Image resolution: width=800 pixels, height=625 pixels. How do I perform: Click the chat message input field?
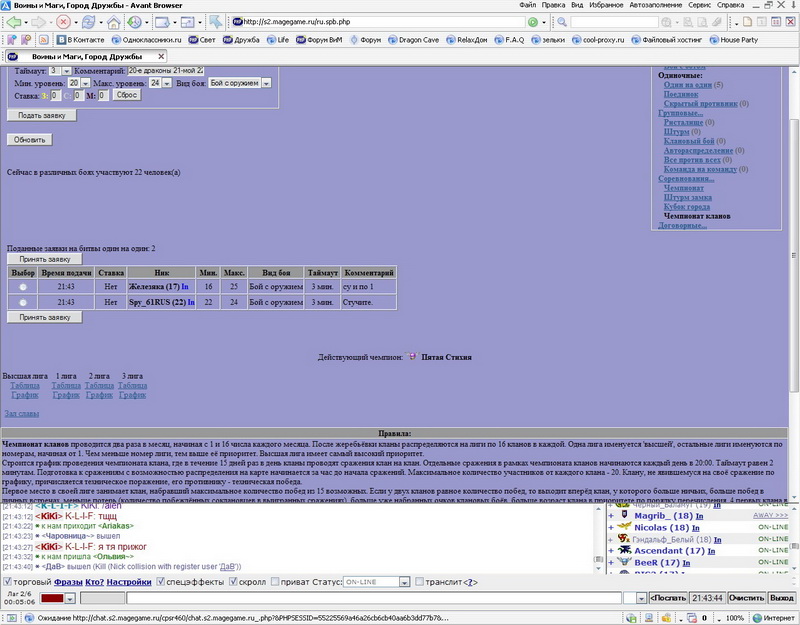coord(373,598)
